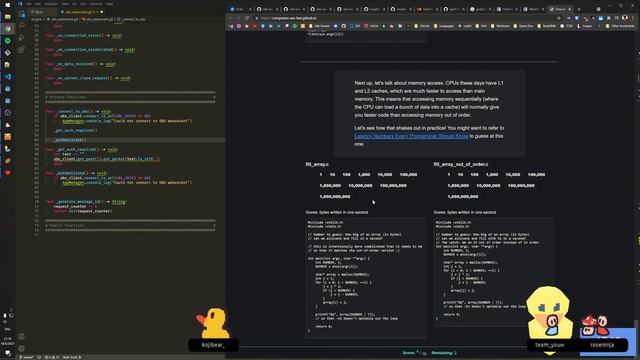
Task: Open the Windows Start menu
Action: 7,5
